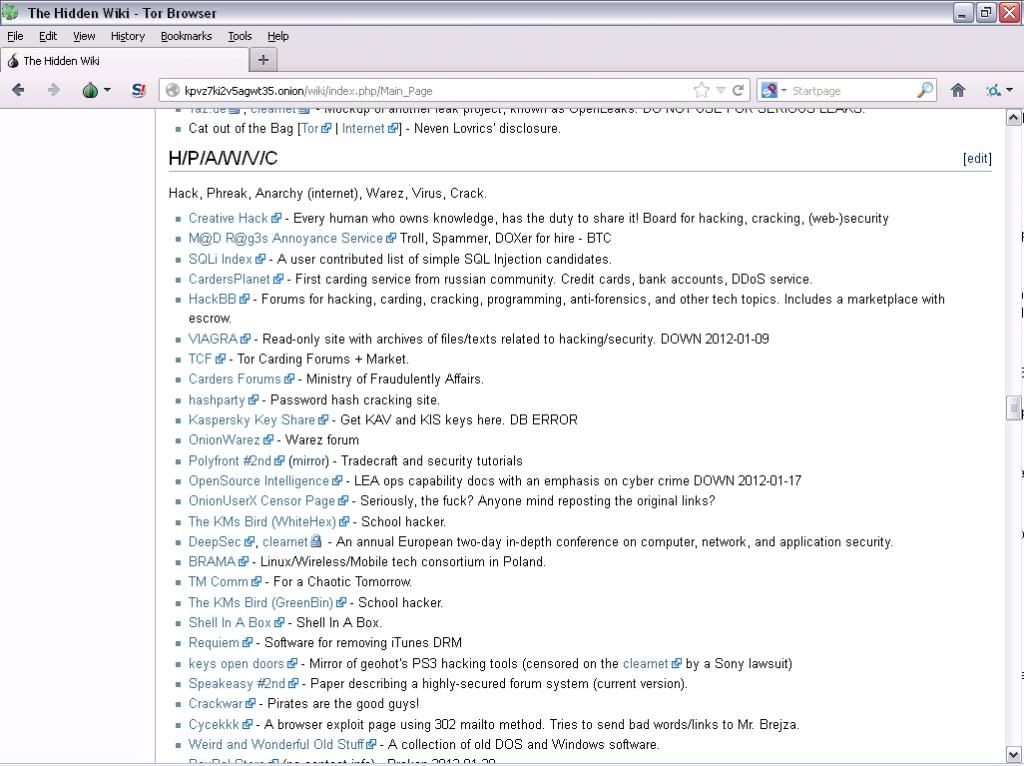Click the H/P/A/W/V/C section heading
This screenshot has height=766, width=1024.
click(x=223, y=158)
